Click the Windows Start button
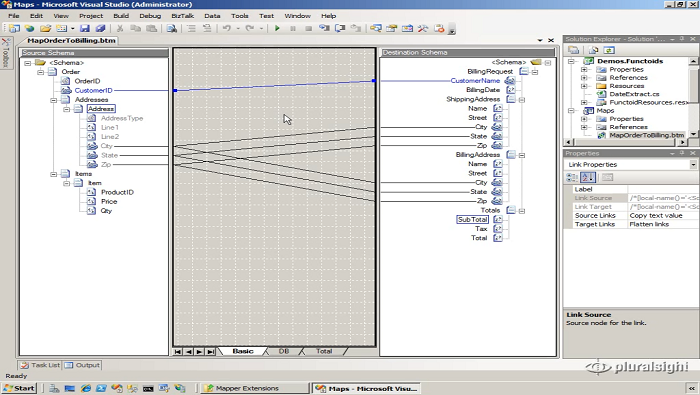The image size is (700, 395). pyautogui.click(x=19, y=388)
